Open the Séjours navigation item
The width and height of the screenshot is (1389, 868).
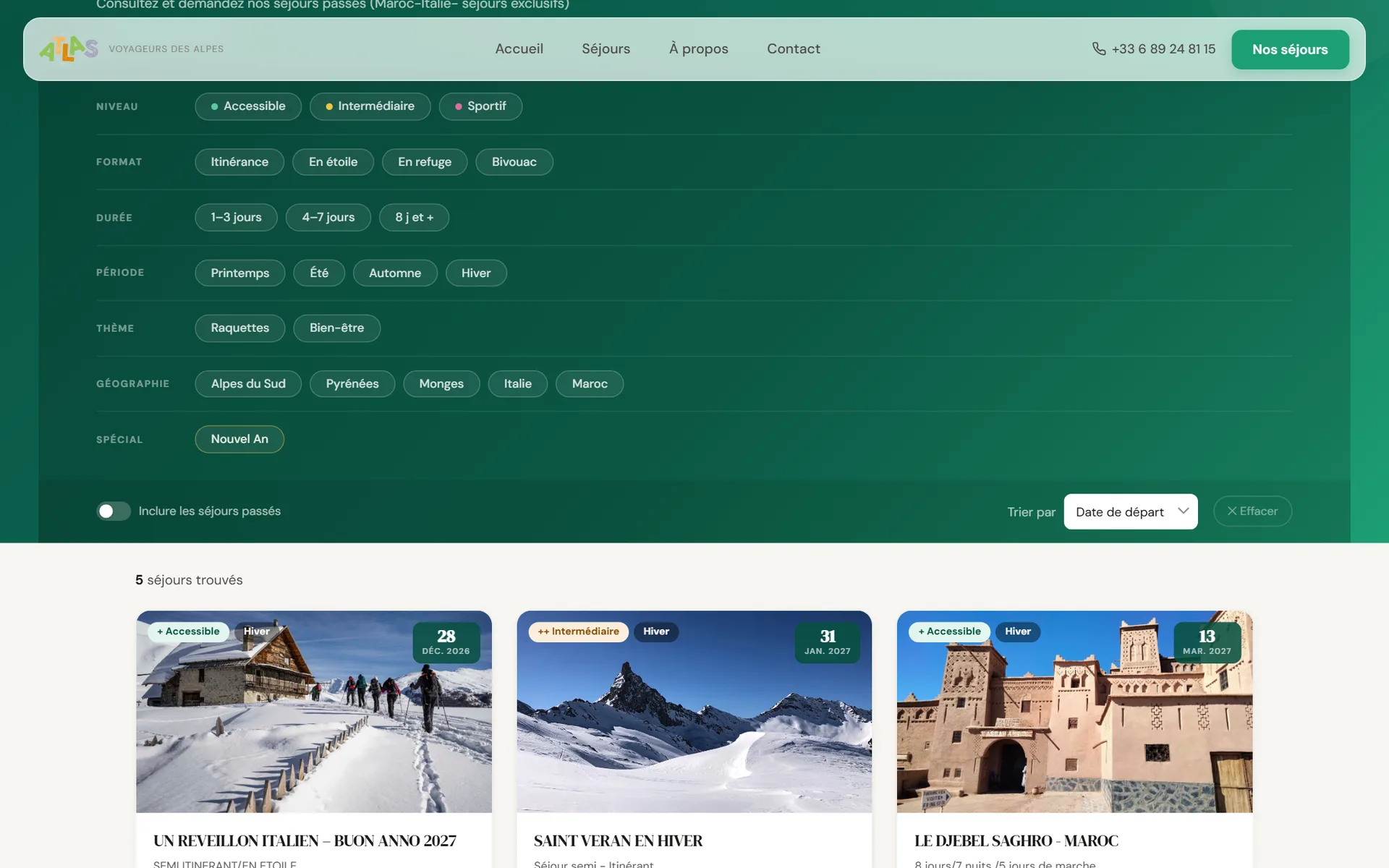[x=606, y=49]
